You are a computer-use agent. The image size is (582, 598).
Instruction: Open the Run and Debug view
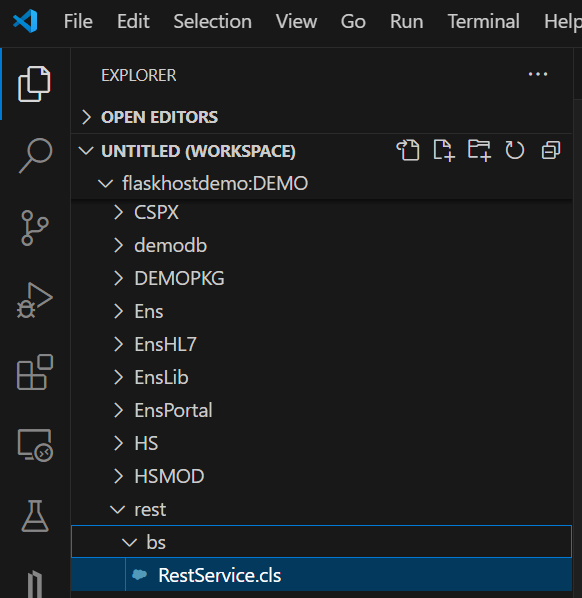34,301
